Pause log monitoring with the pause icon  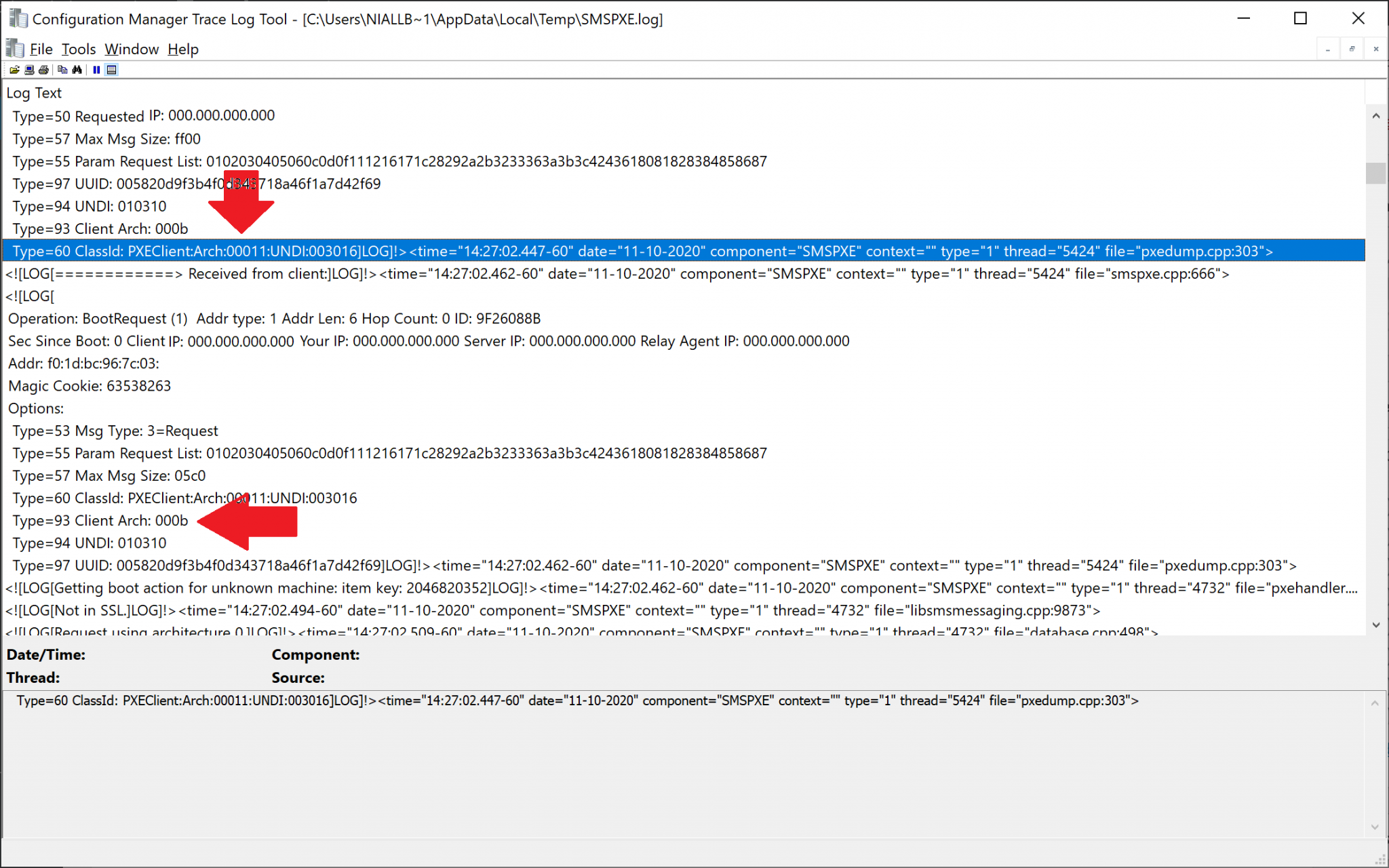(96, 69)
